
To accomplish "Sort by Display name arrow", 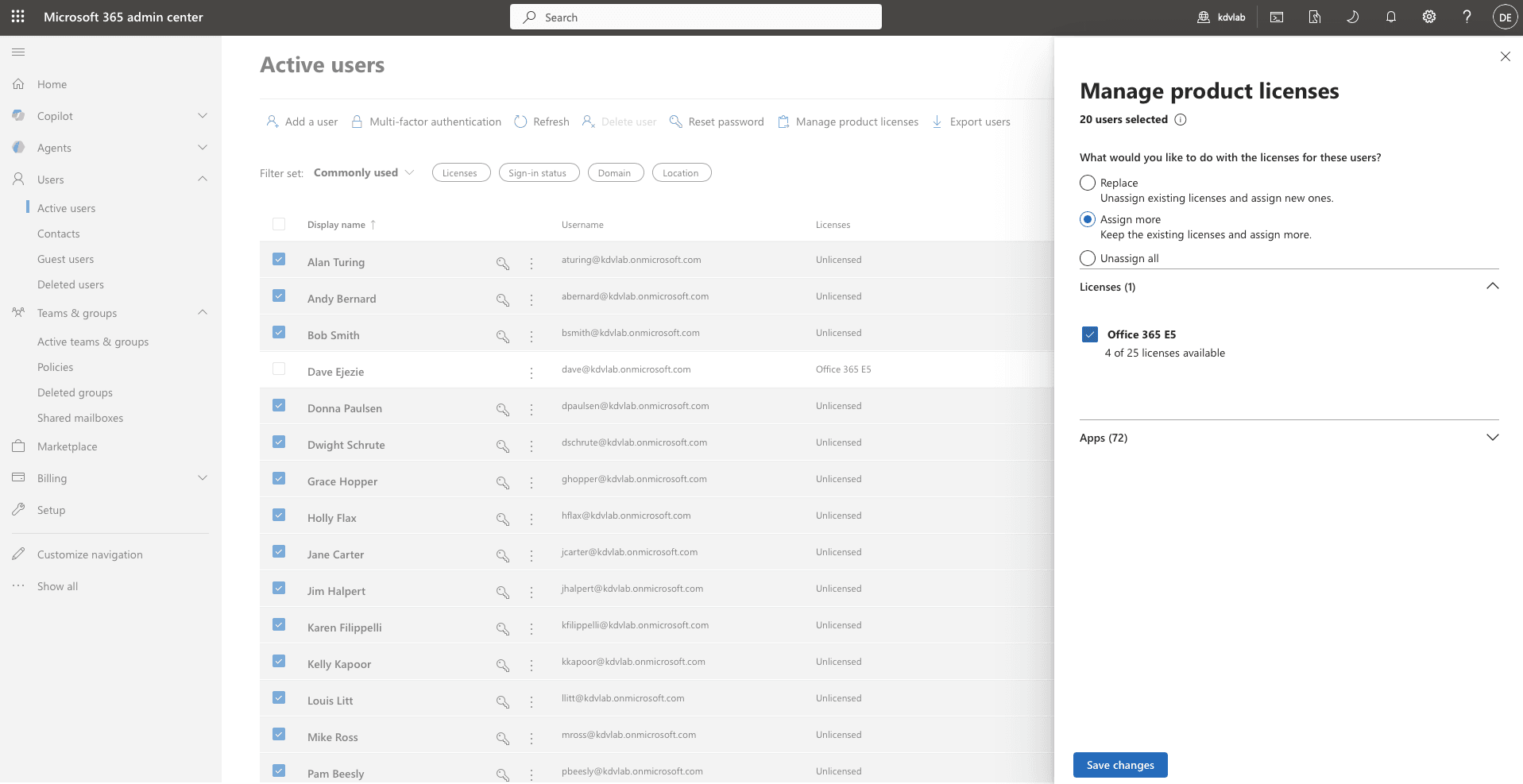I will coord(373,225).
